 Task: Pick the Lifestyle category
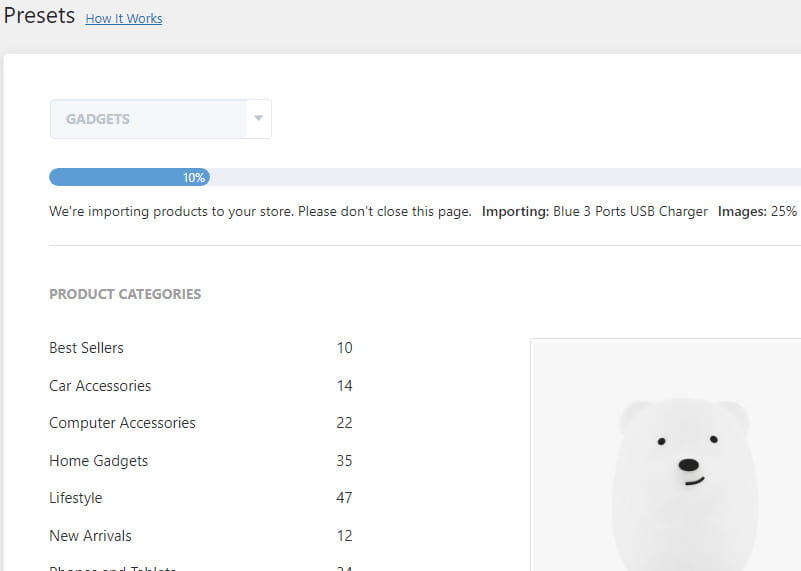pyautogui.click(x=75, y=498)
